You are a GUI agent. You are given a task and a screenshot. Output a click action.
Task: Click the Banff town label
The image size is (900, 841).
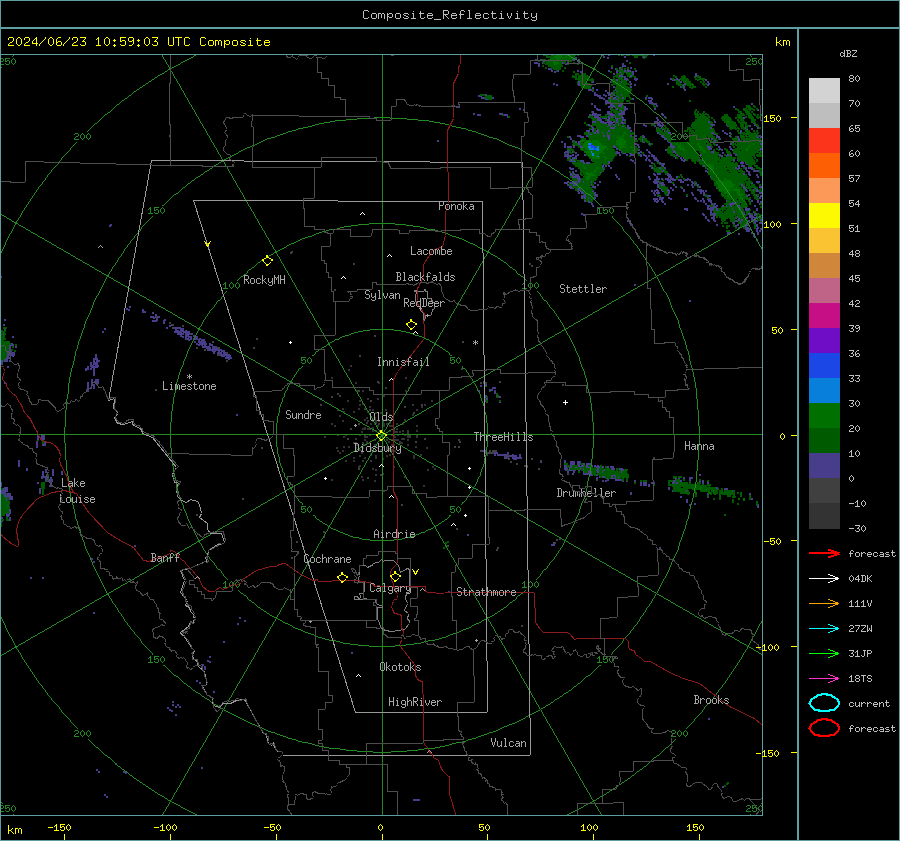[165, 557]
